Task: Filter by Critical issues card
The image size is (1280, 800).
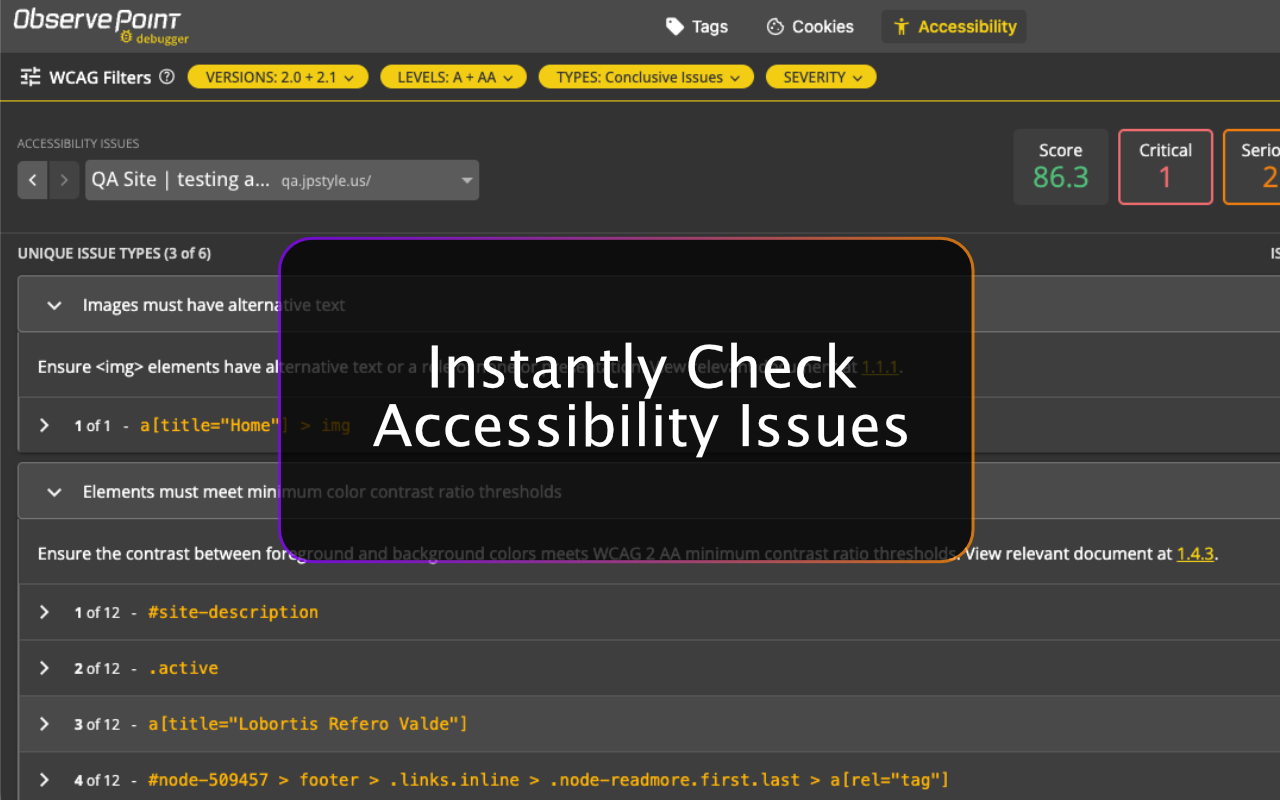Action: coord(1166,167)
